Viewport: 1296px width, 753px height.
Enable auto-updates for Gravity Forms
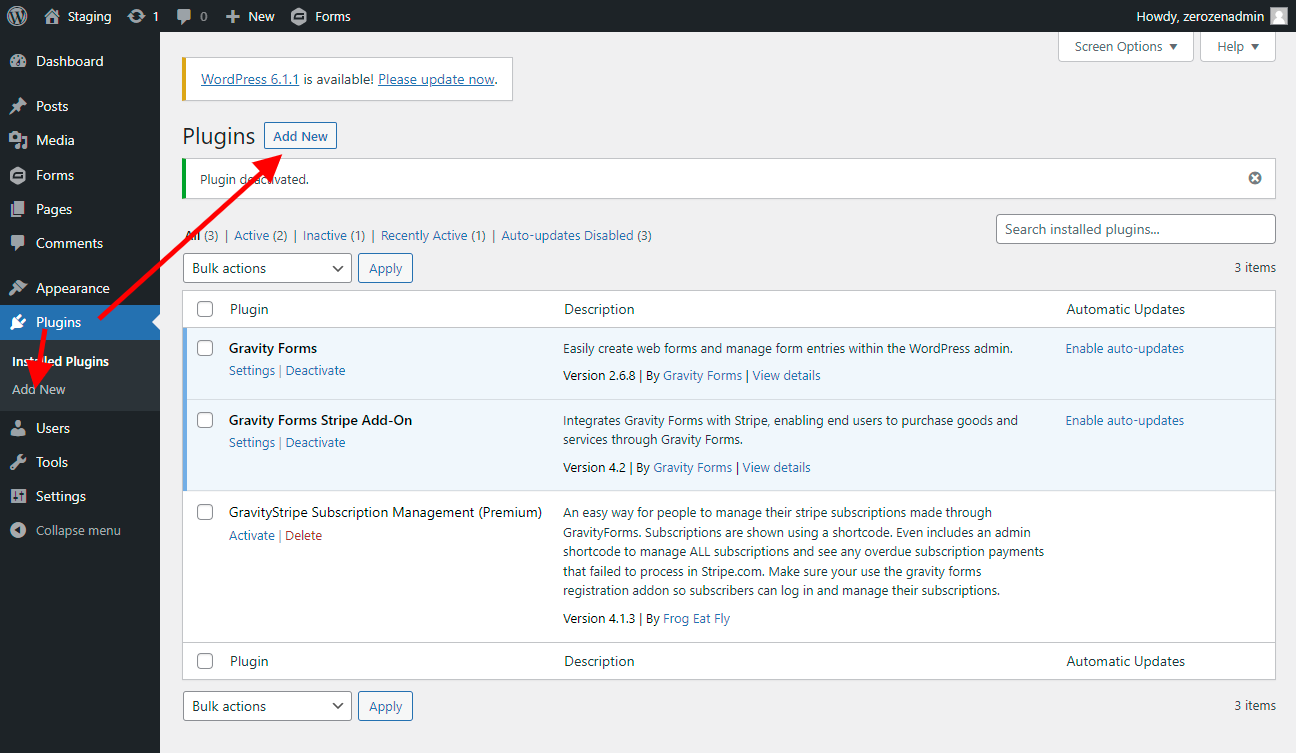[1125, 348]
